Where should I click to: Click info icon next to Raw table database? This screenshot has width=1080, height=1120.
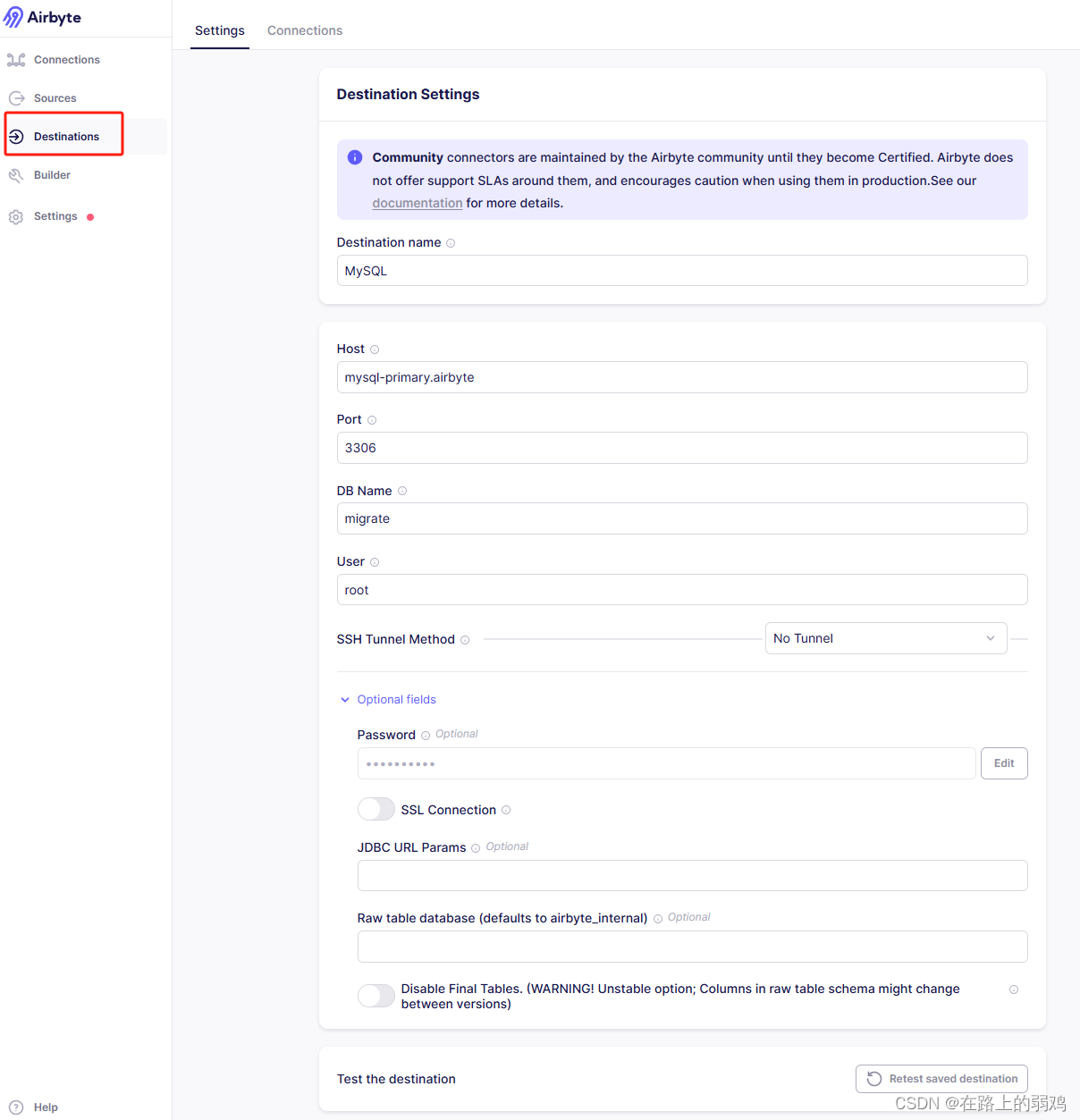[x=658, y=919]
